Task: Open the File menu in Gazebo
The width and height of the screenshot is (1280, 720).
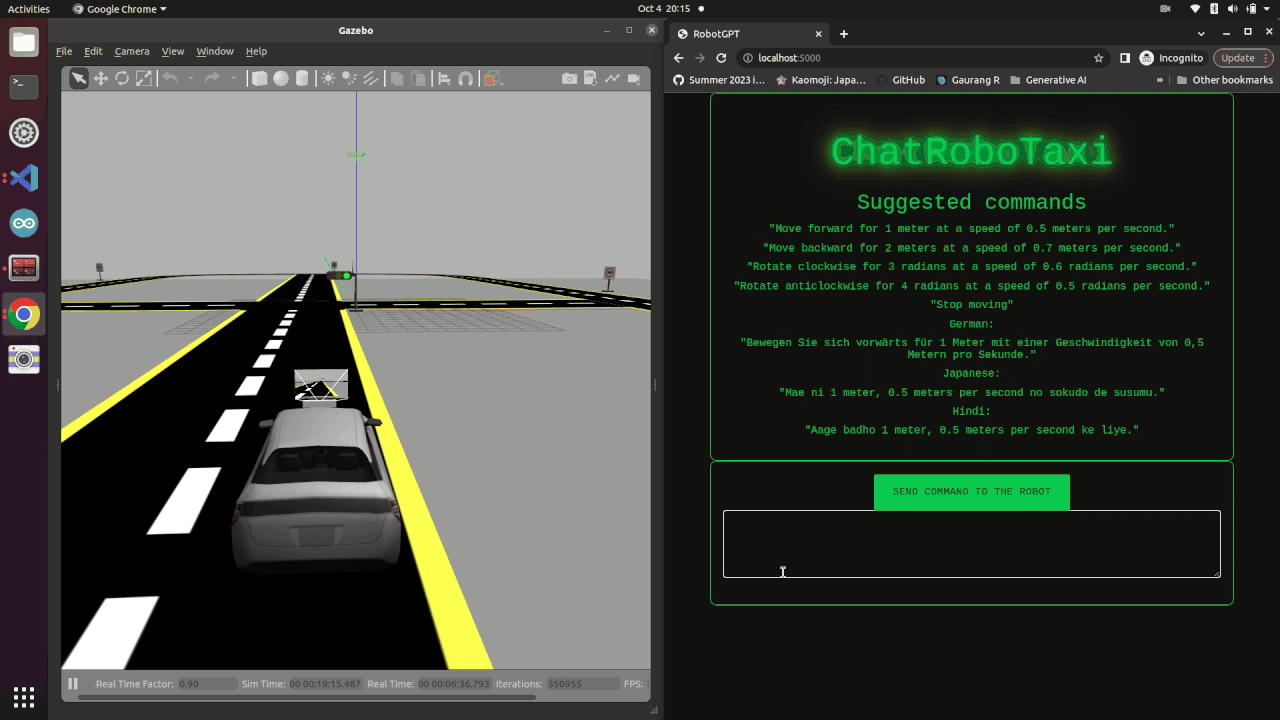Action: 64,51
